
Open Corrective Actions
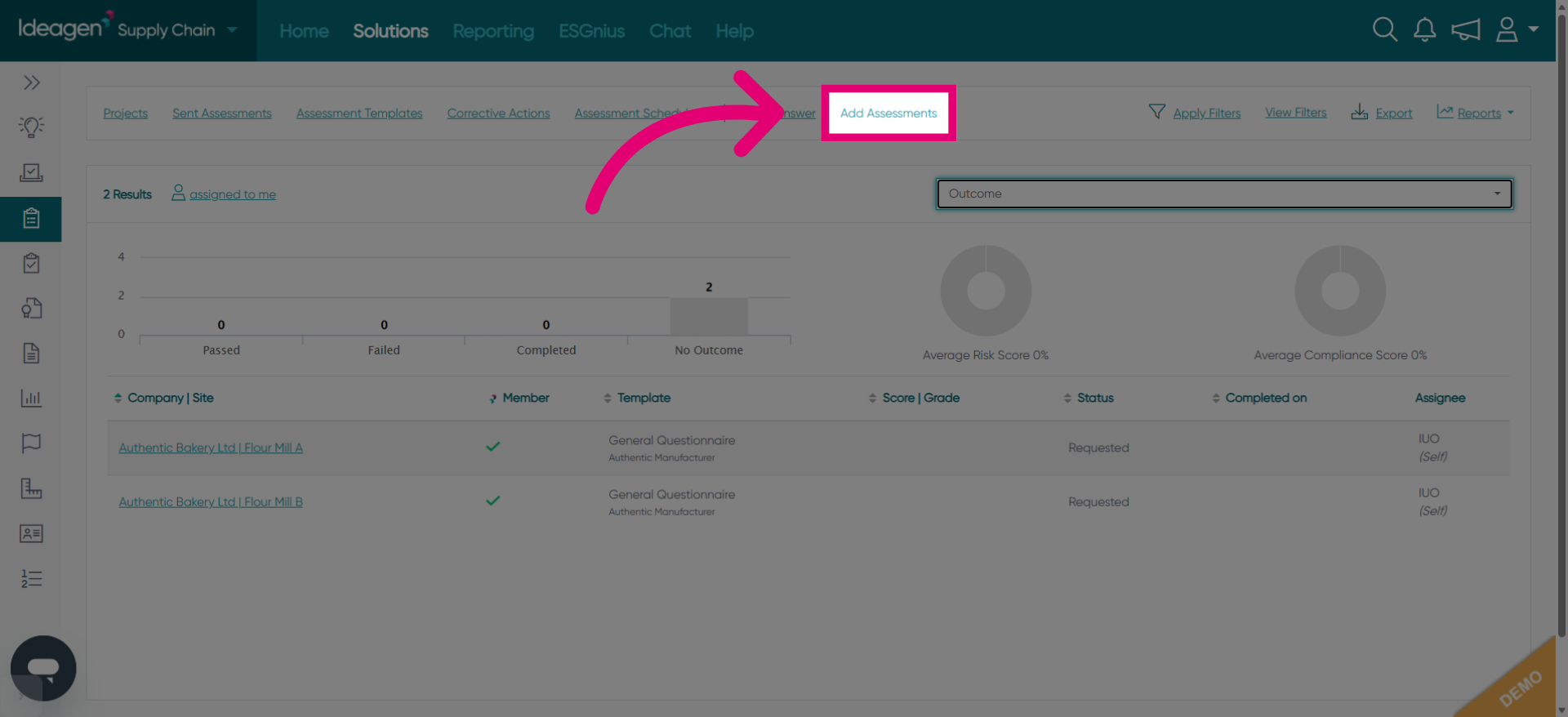498,114
